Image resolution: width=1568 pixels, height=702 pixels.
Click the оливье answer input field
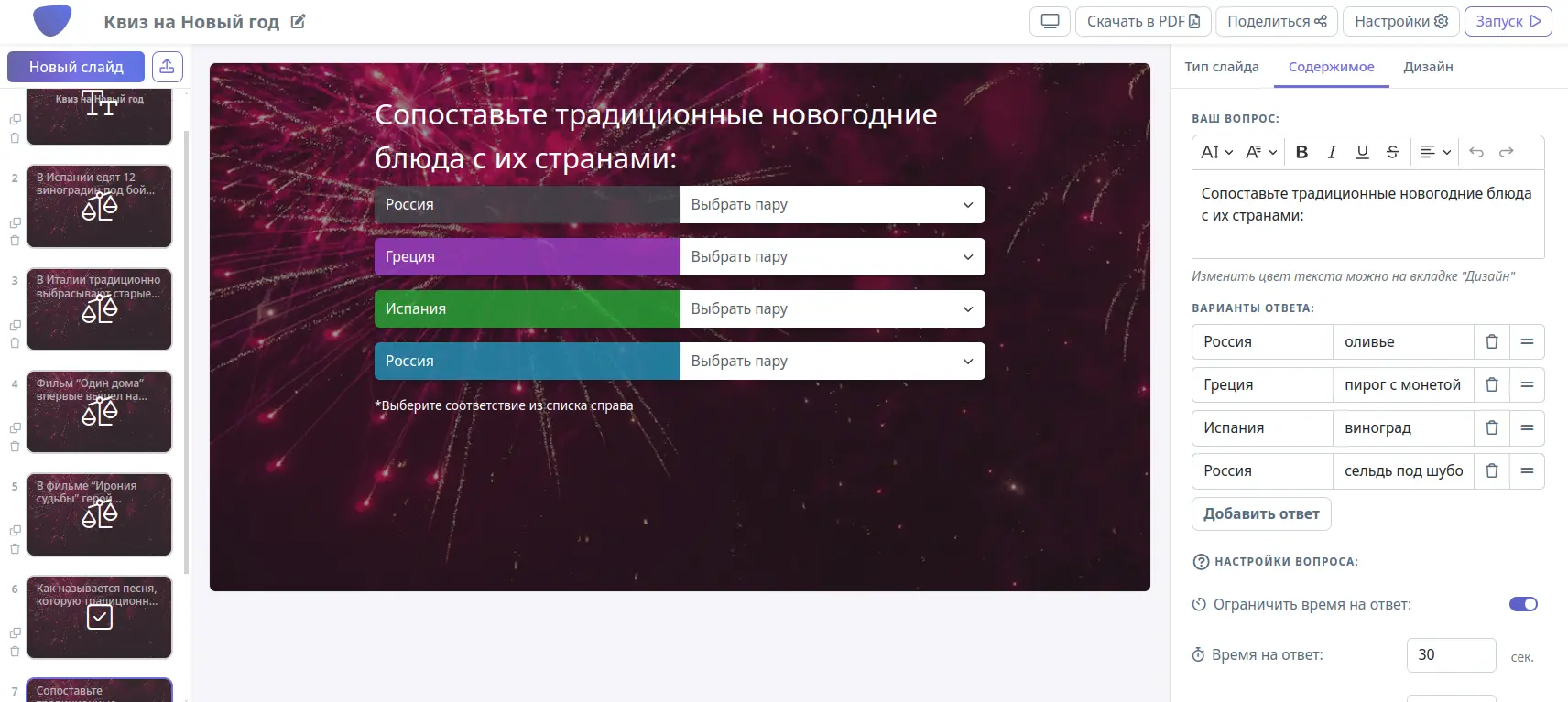click(x=1403, y=341)
